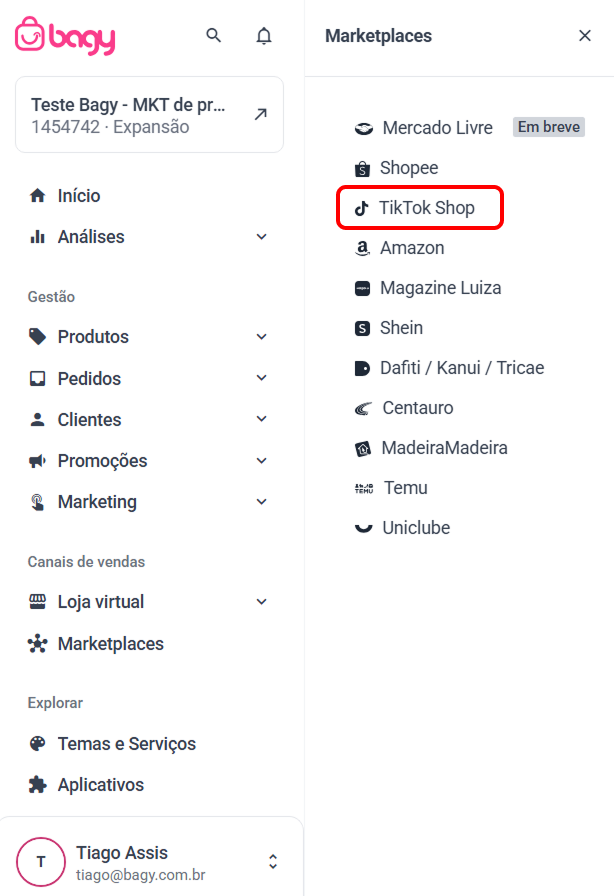
Task: Click the Bagy logo
Action: (x=65, y=36)
